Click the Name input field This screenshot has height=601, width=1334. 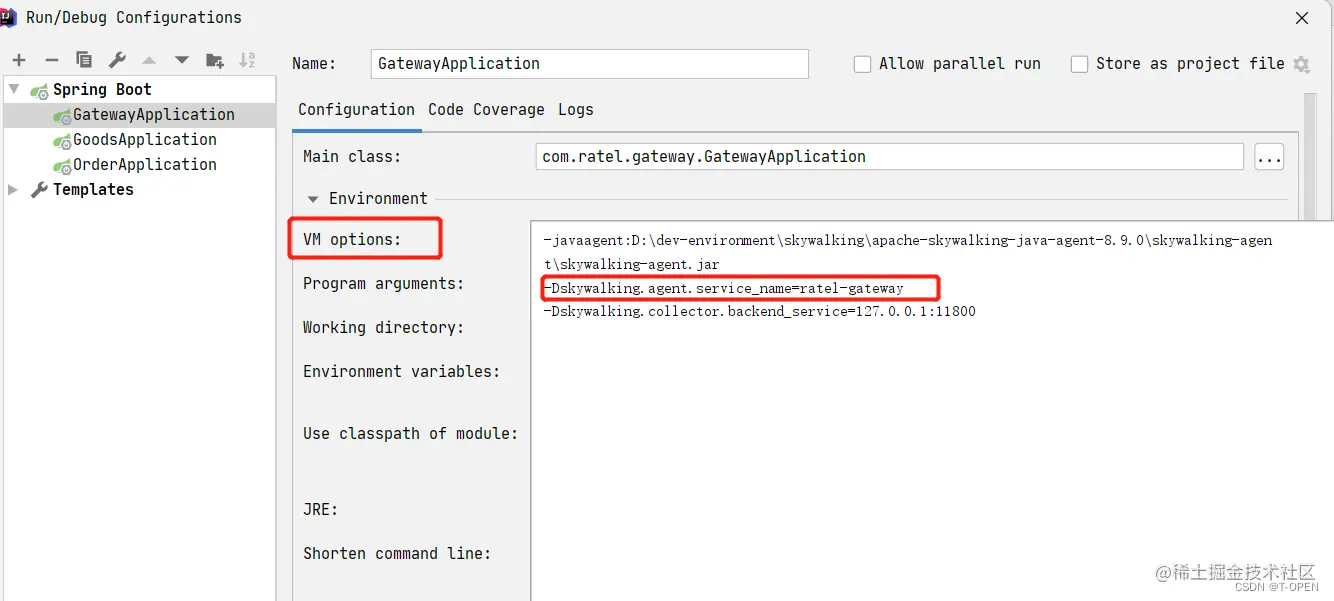coord(589,64)
